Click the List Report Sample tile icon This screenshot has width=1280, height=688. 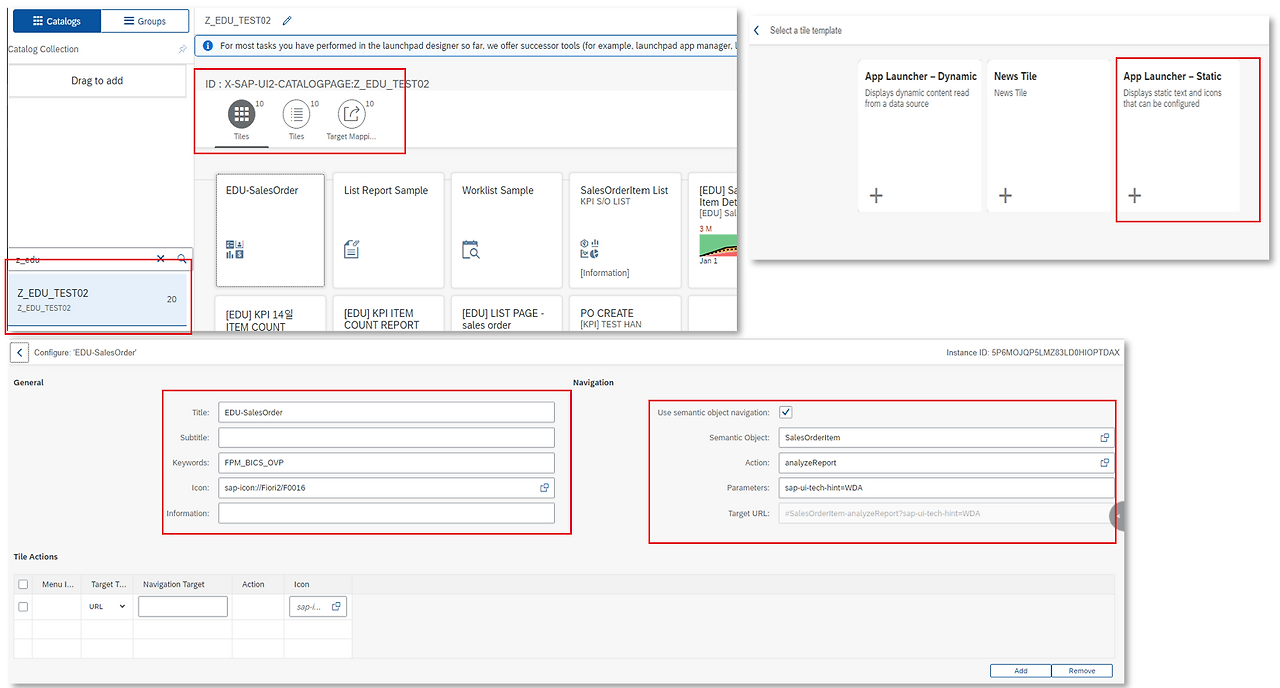coord(352,249)
